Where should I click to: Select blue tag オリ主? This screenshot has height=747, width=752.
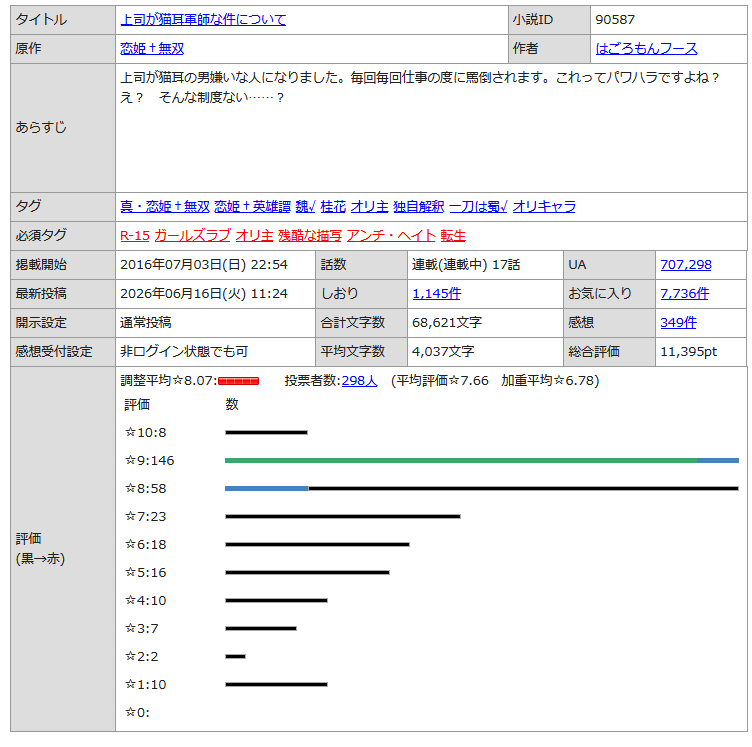(x=369, y=207)
